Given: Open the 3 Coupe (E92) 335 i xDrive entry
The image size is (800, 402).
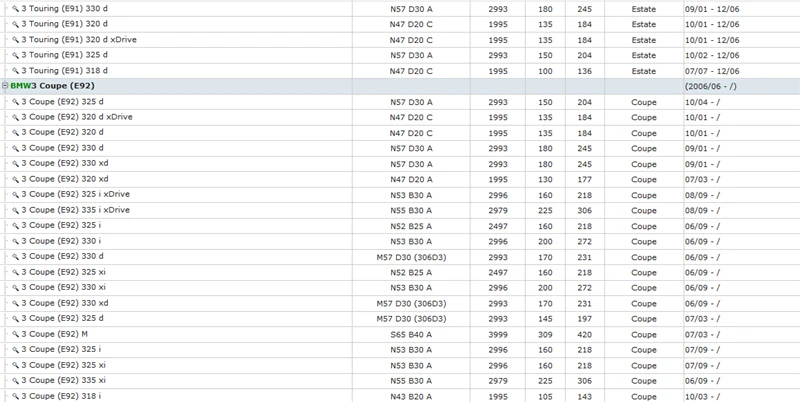Looking at the screenshot, I should point(76,210).
